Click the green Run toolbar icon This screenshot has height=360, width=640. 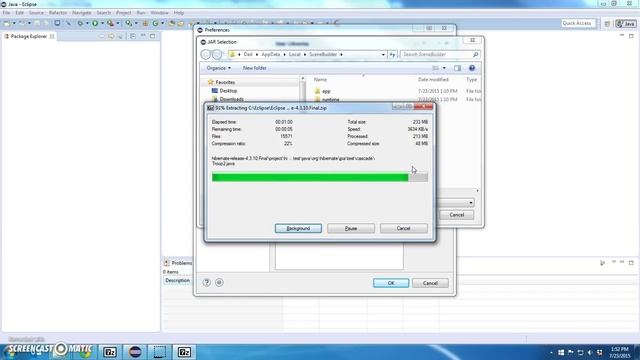click(x=95, y=23)
